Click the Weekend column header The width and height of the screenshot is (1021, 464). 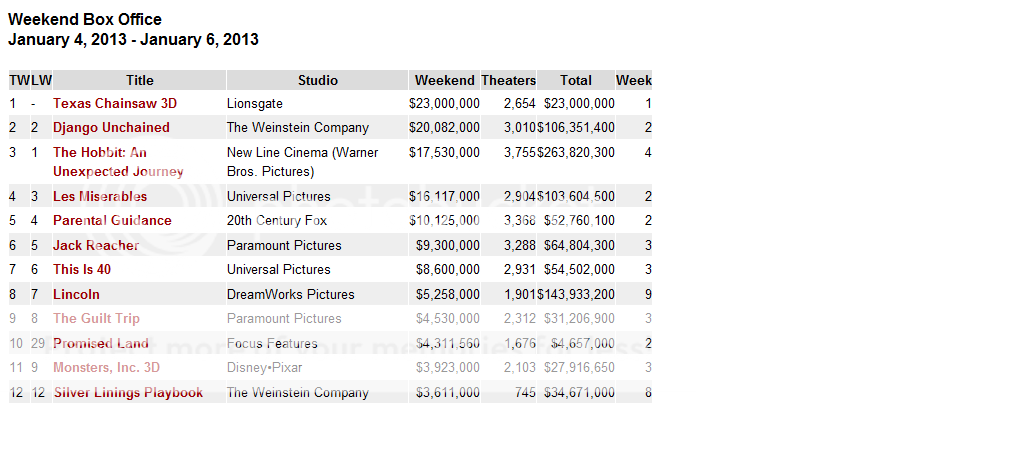click(x=445, y=81)
